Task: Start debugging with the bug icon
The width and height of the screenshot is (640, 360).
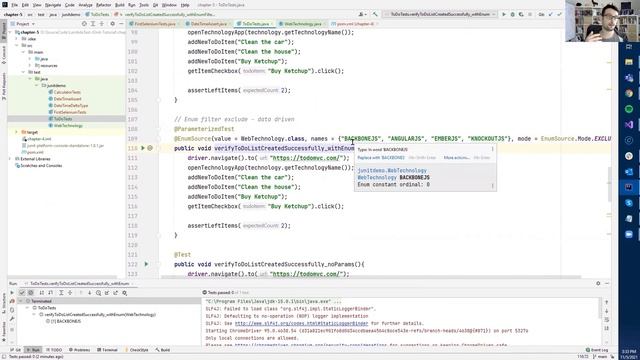Action: coord(513,14)
